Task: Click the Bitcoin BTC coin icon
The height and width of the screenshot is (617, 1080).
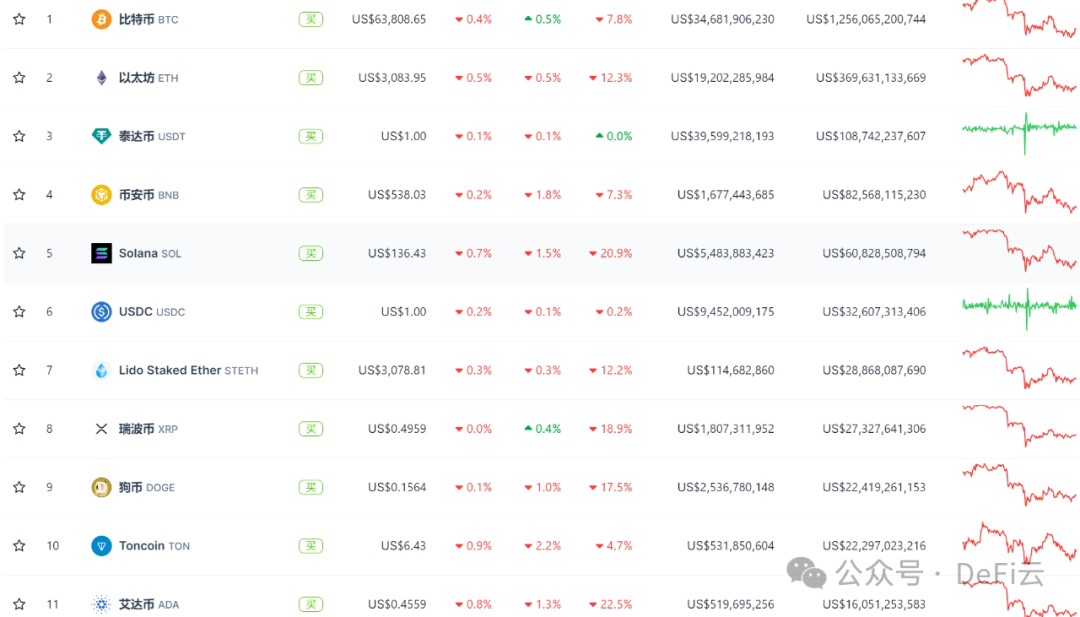Action: (101, 19)
